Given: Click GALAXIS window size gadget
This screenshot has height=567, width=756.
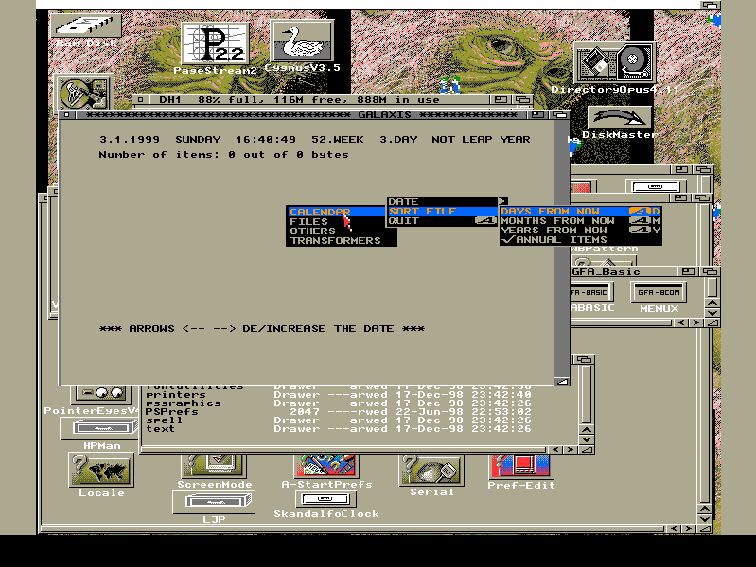Looking at the screenshot, I should click(x=562, y=381).
